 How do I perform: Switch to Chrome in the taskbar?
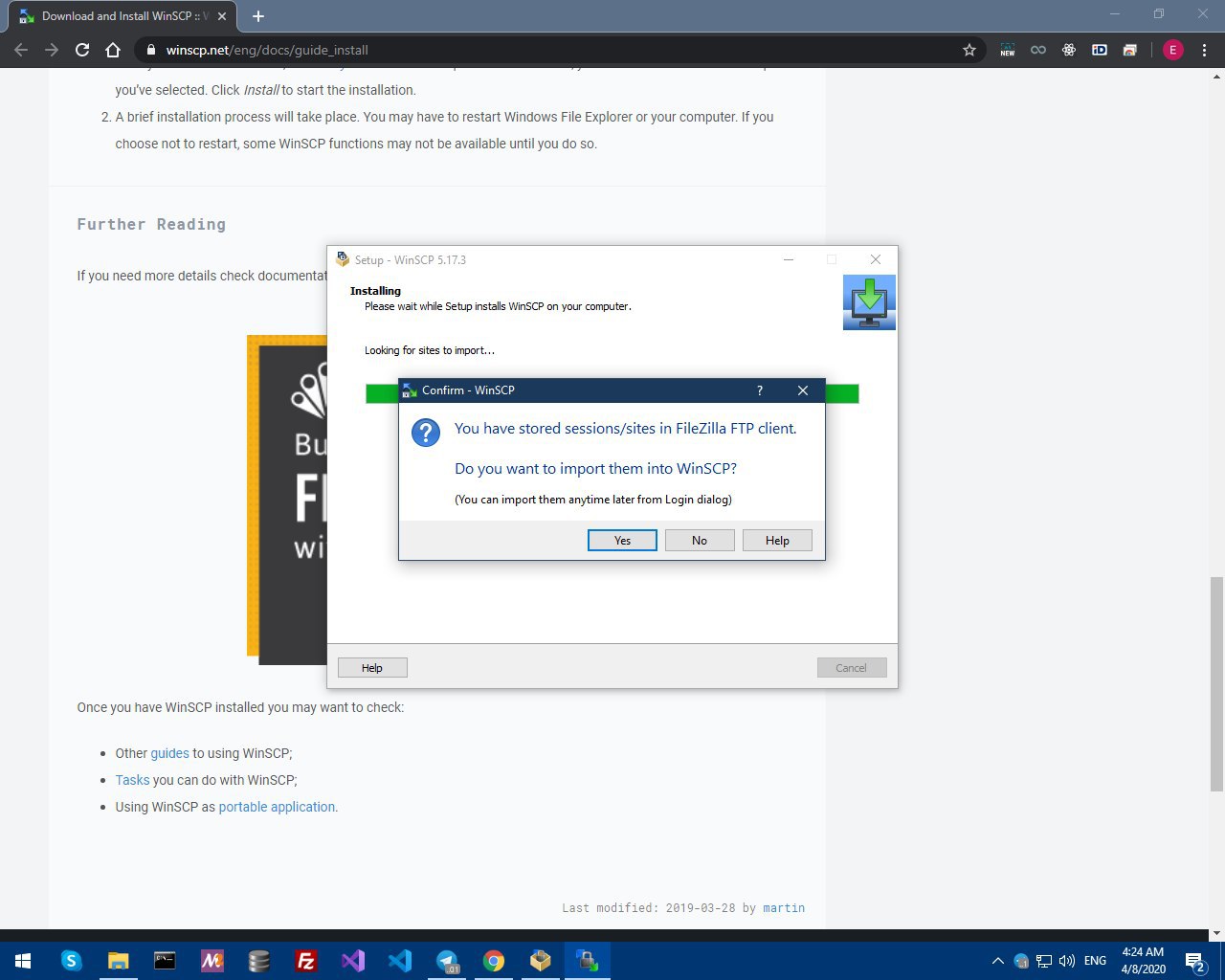pos(493,960)
